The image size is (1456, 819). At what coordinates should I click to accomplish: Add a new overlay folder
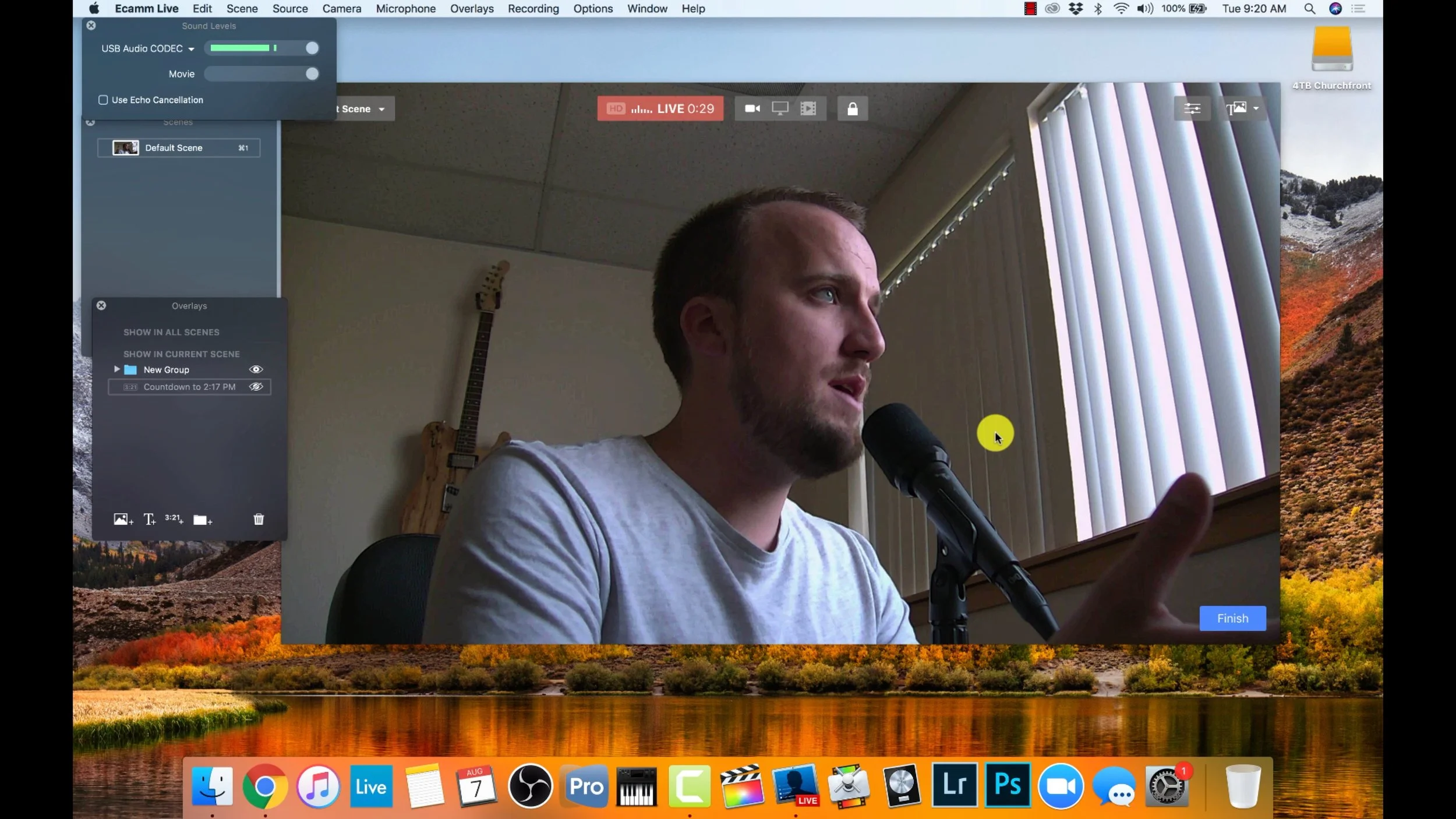coord(202,520)
